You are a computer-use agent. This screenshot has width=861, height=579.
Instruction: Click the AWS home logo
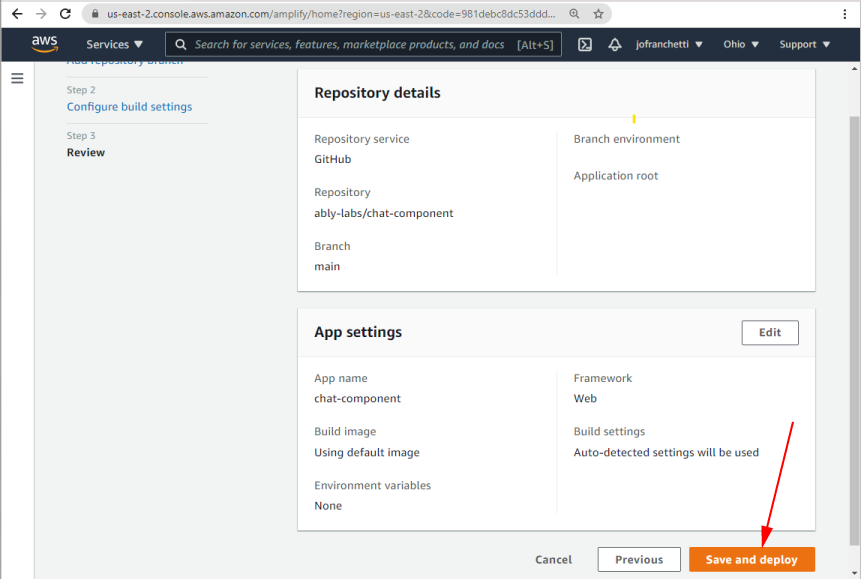pos(44,43)
